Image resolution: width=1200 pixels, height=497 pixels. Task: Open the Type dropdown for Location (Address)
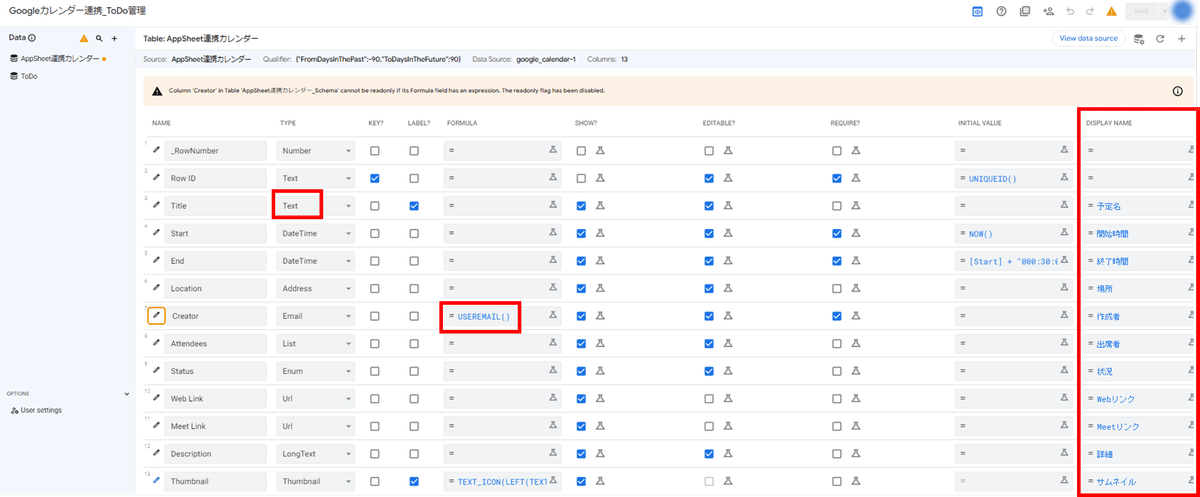(316, 288)
